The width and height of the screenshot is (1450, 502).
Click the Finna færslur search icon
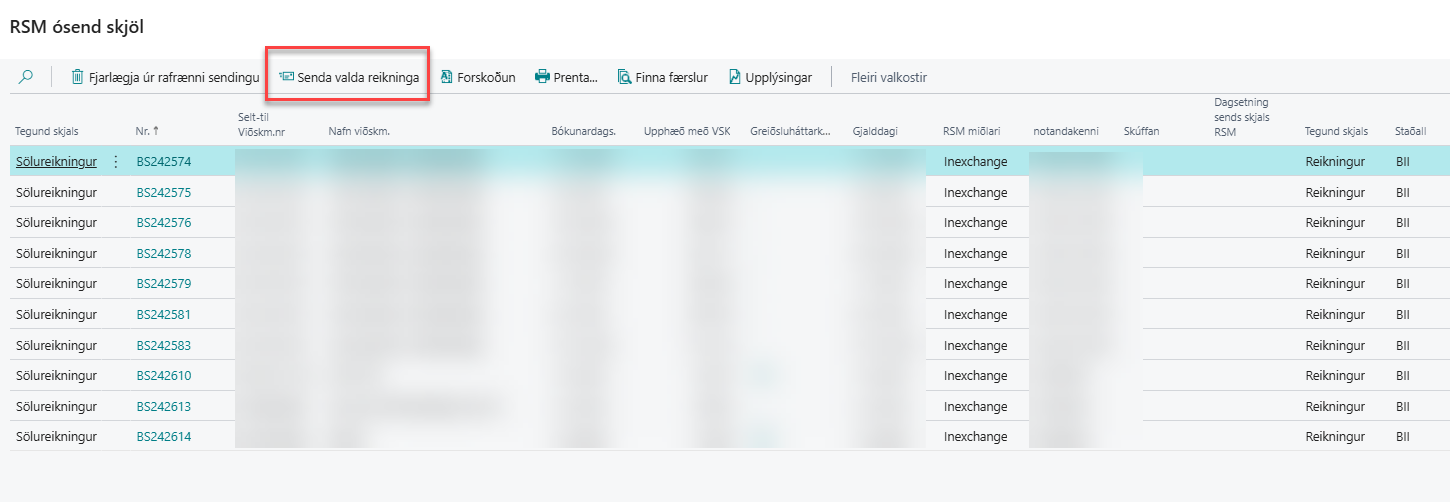point(624,77)
